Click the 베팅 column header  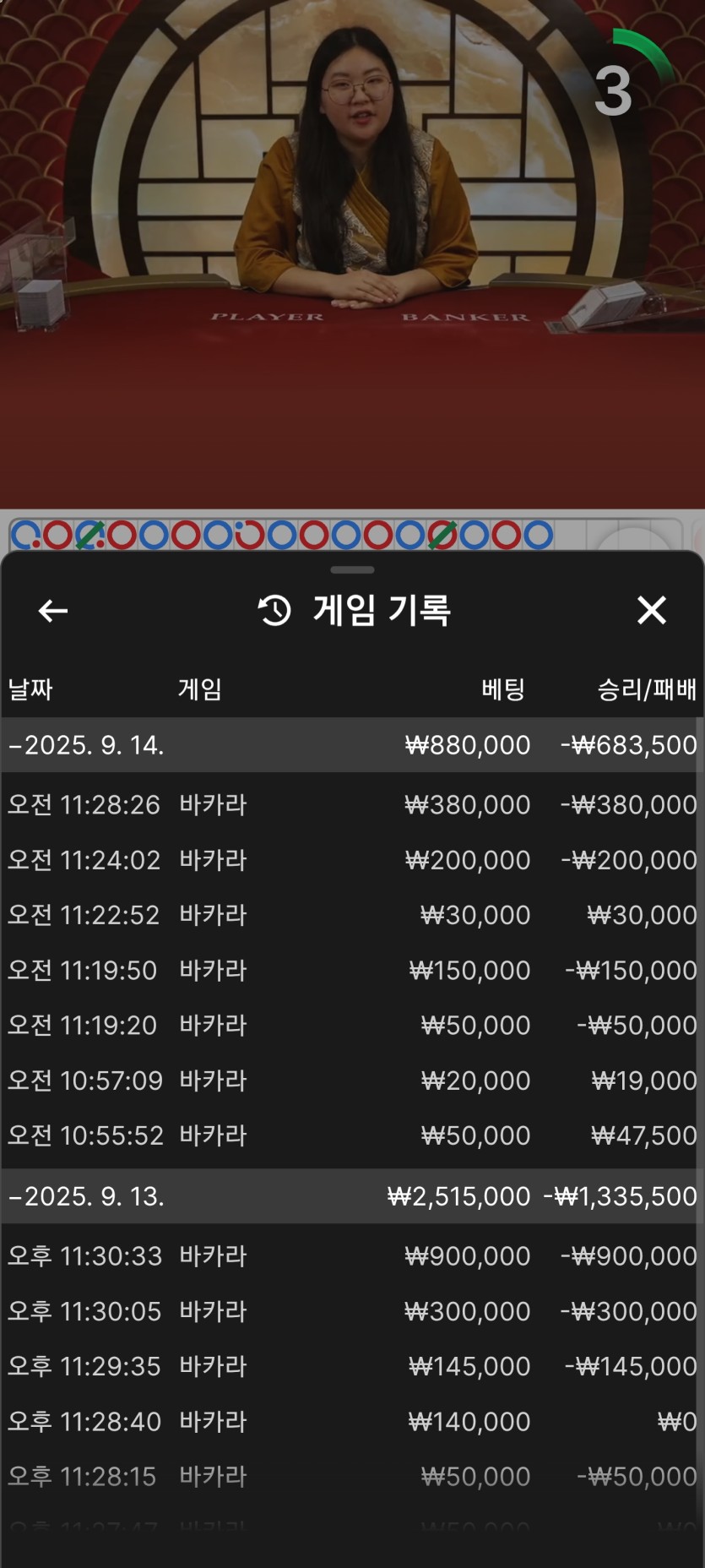(503, 689)
